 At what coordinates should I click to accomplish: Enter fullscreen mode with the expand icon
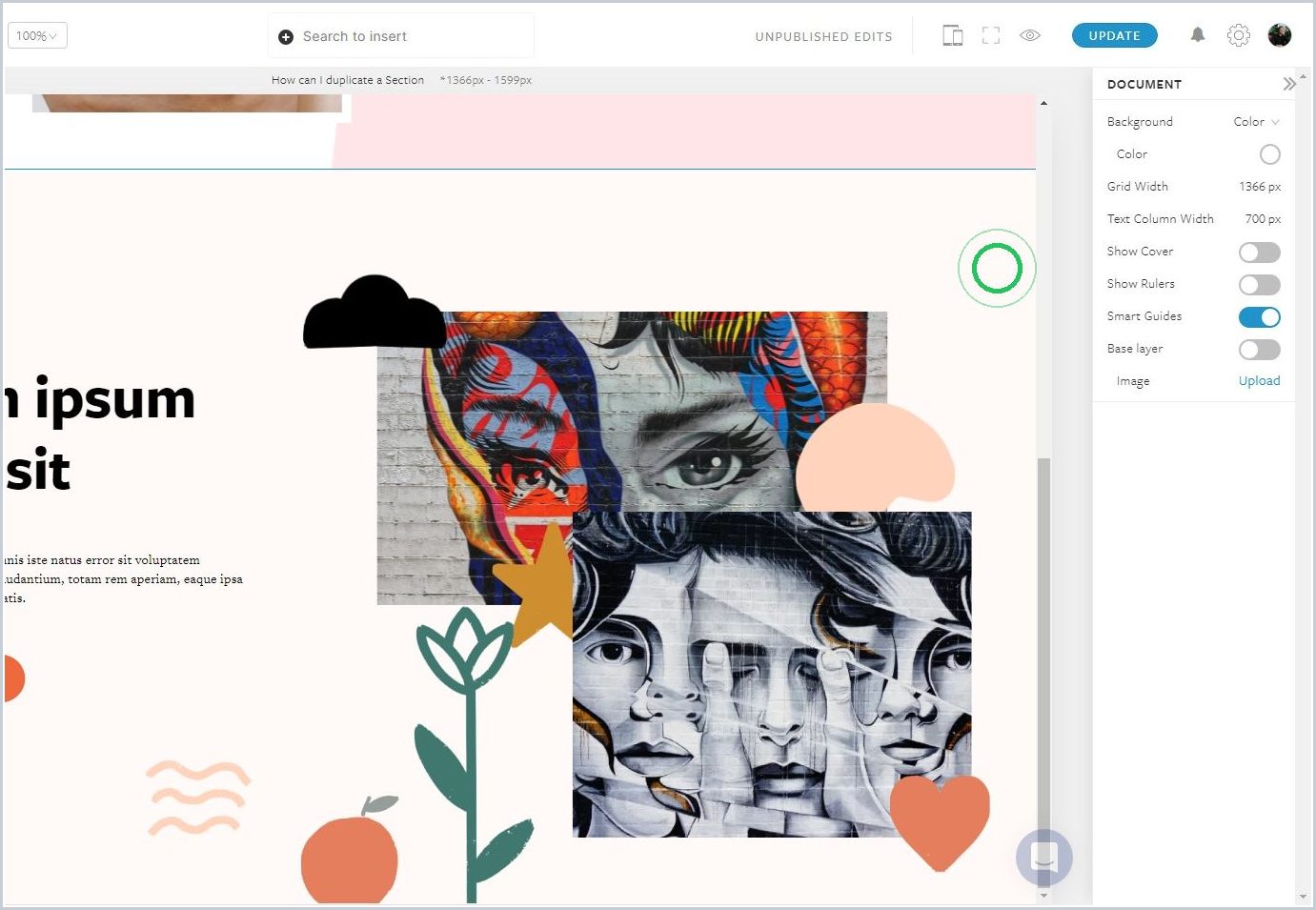coord(991,36)
